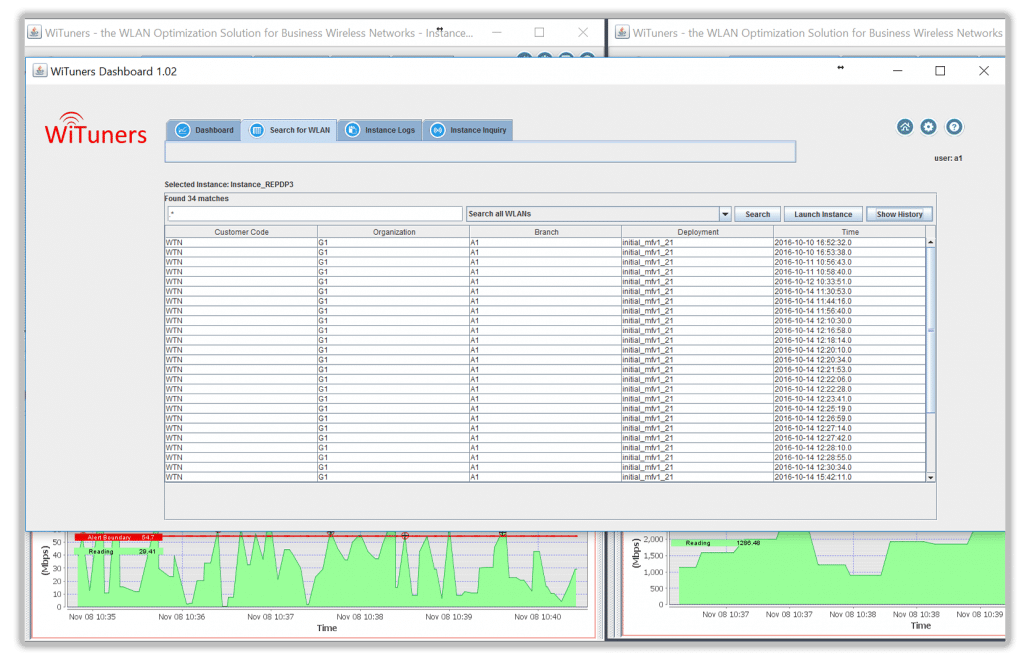Select the row timed 2016-10-11 10:58:40.0
1030x660 pixels.
pos(545,272)
